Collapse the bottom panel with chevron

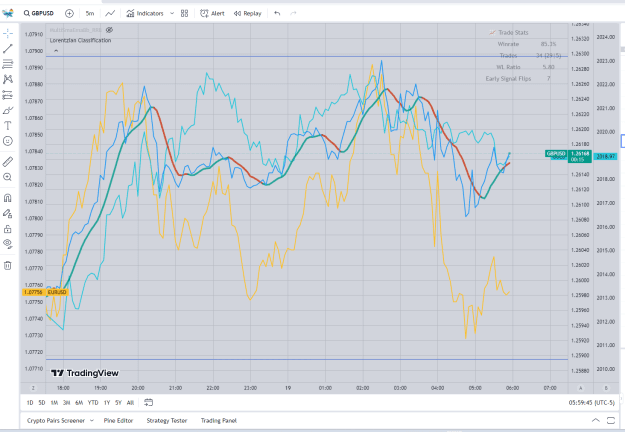pos(596,420)
